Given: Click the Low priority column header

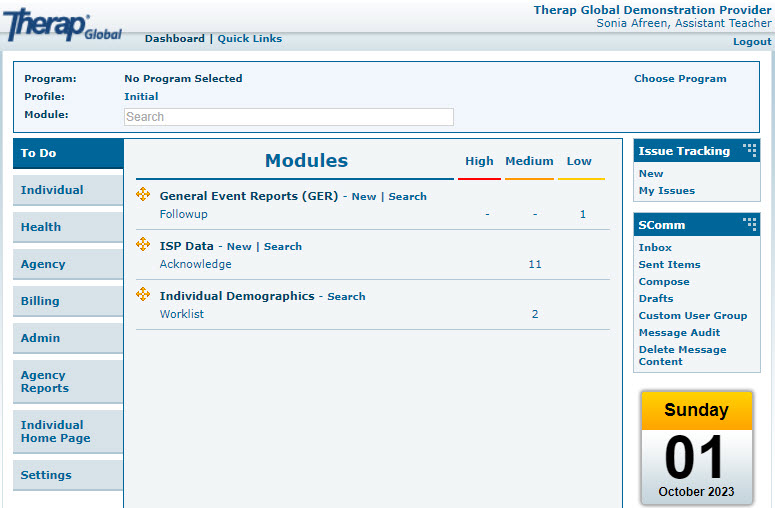Looking at the screenshot, I should [579, 161].
